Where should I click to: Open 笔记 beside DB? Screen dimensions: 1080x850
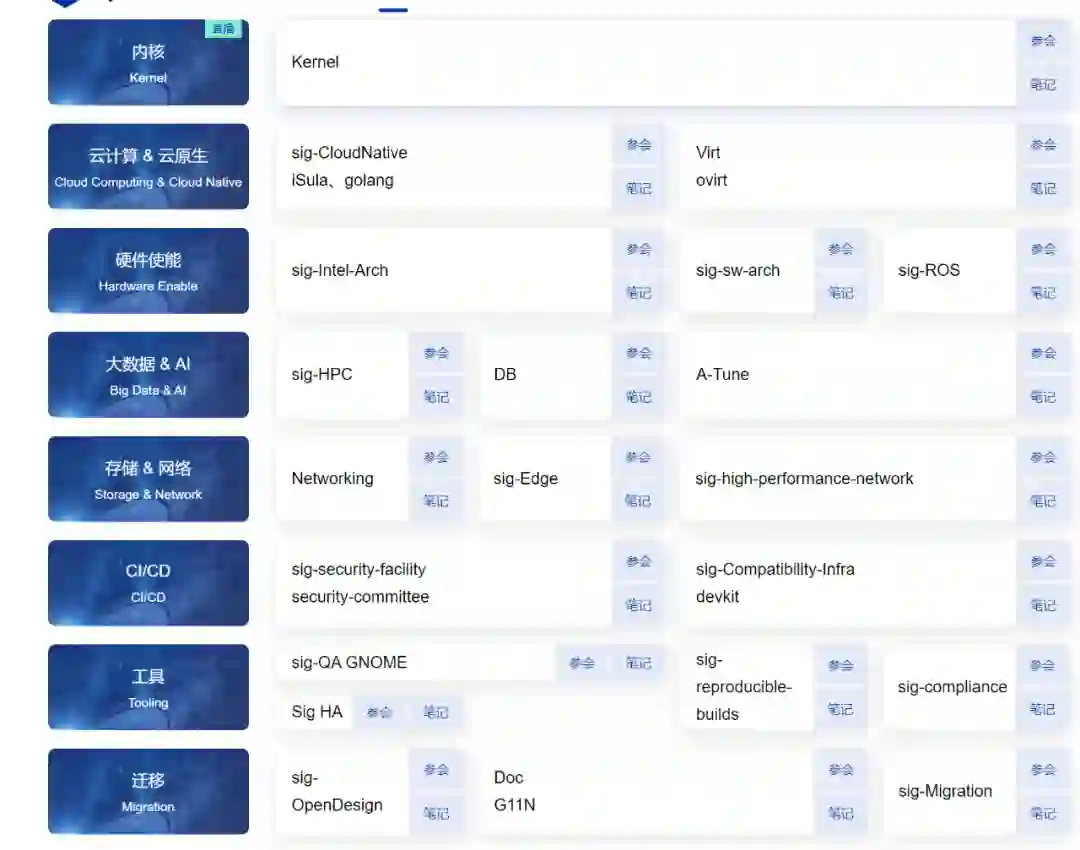638,397
